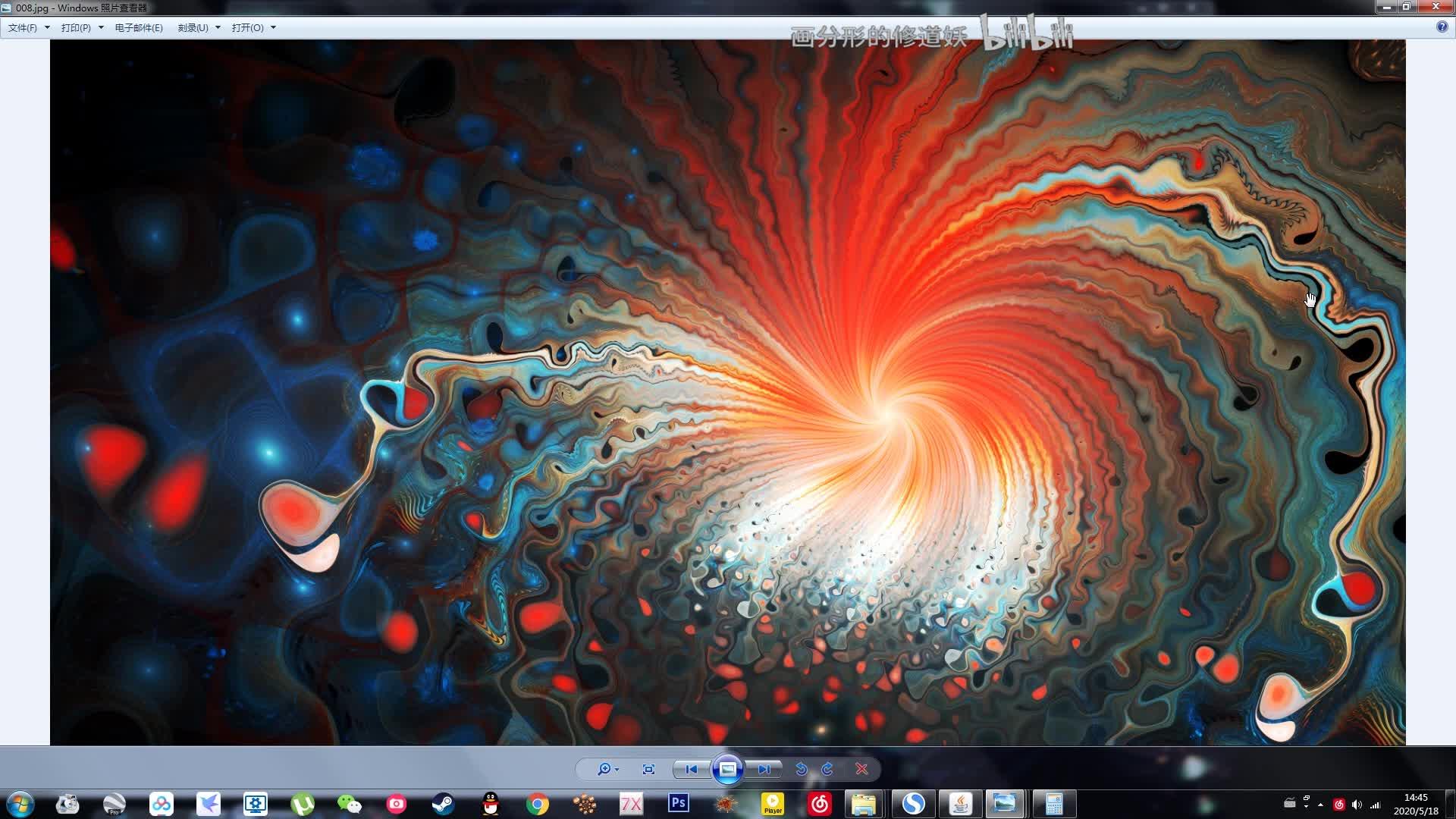Screen dimensions: 1456x819
Task: Go to the next photo
Action: pos(764,769)
